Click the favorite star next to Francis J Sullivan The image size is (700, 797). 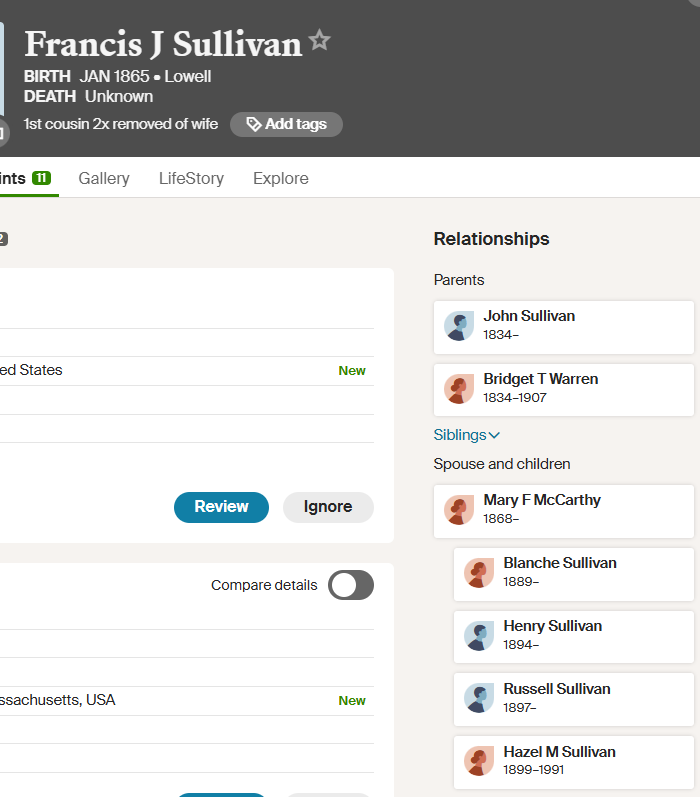(x=319, y=41)
